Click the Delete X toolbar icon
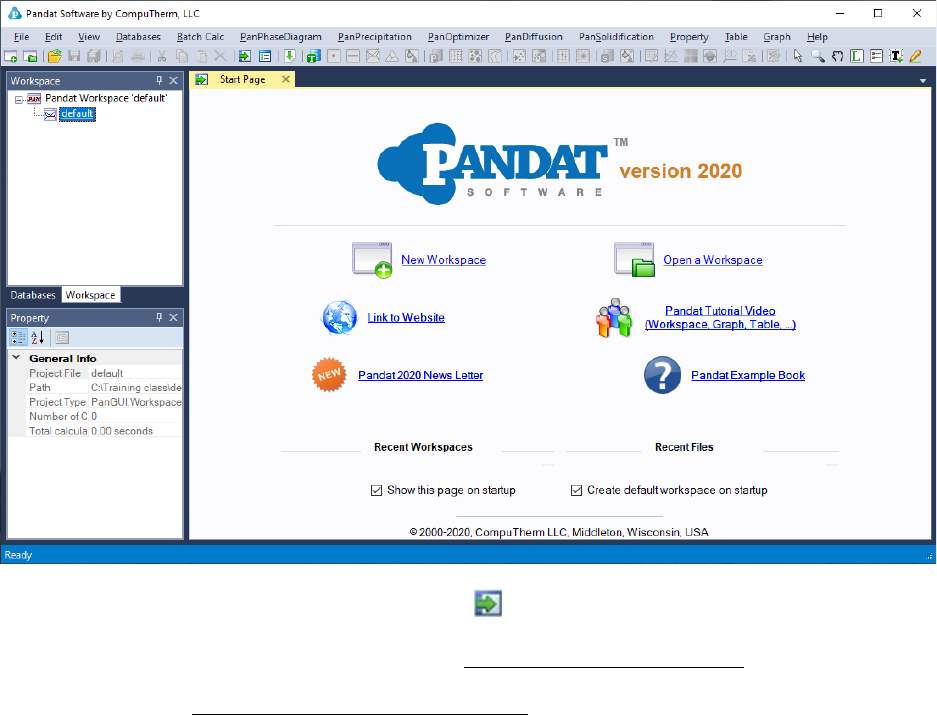This screenshot has width=937, height=715. 221,56
